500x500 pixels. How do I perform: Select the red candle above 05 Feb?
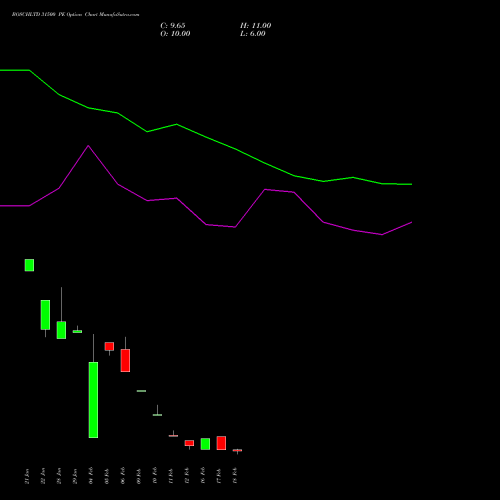coord(109,346)
